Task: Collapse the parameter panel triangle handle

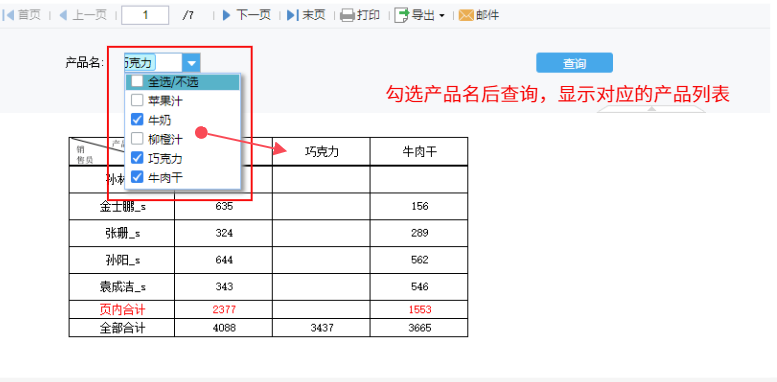Action: point(652,109)
